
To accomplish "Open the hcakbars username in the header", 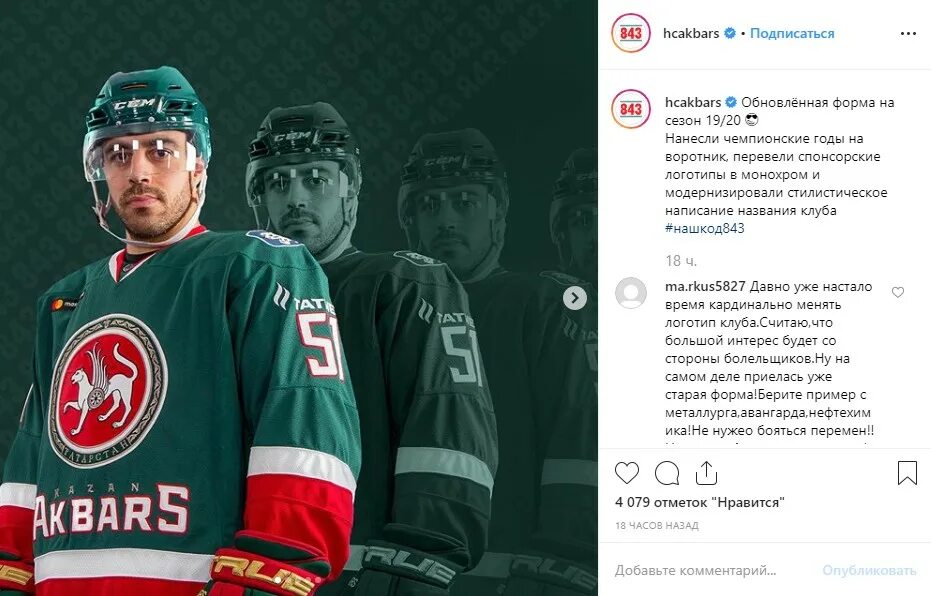I will (691, 33).
